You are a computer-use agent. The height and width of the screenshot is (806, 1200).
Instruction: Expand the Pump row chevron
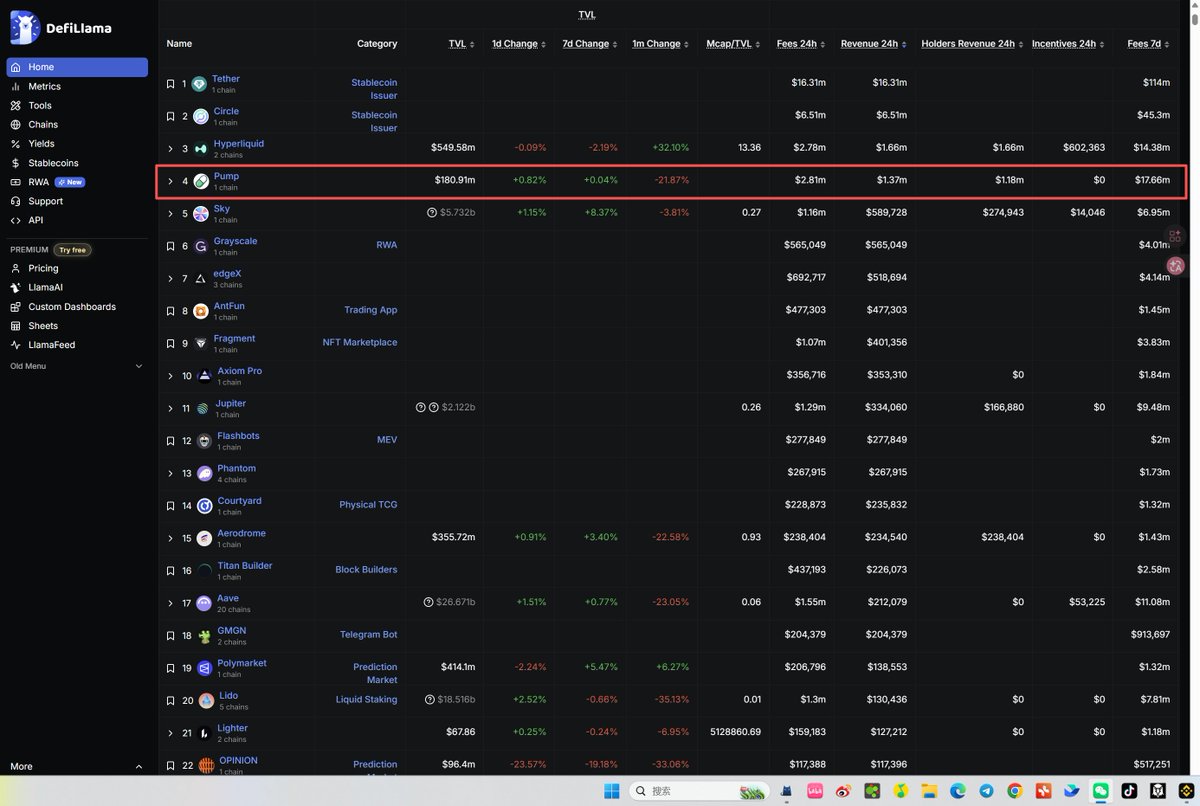[170, 182]
